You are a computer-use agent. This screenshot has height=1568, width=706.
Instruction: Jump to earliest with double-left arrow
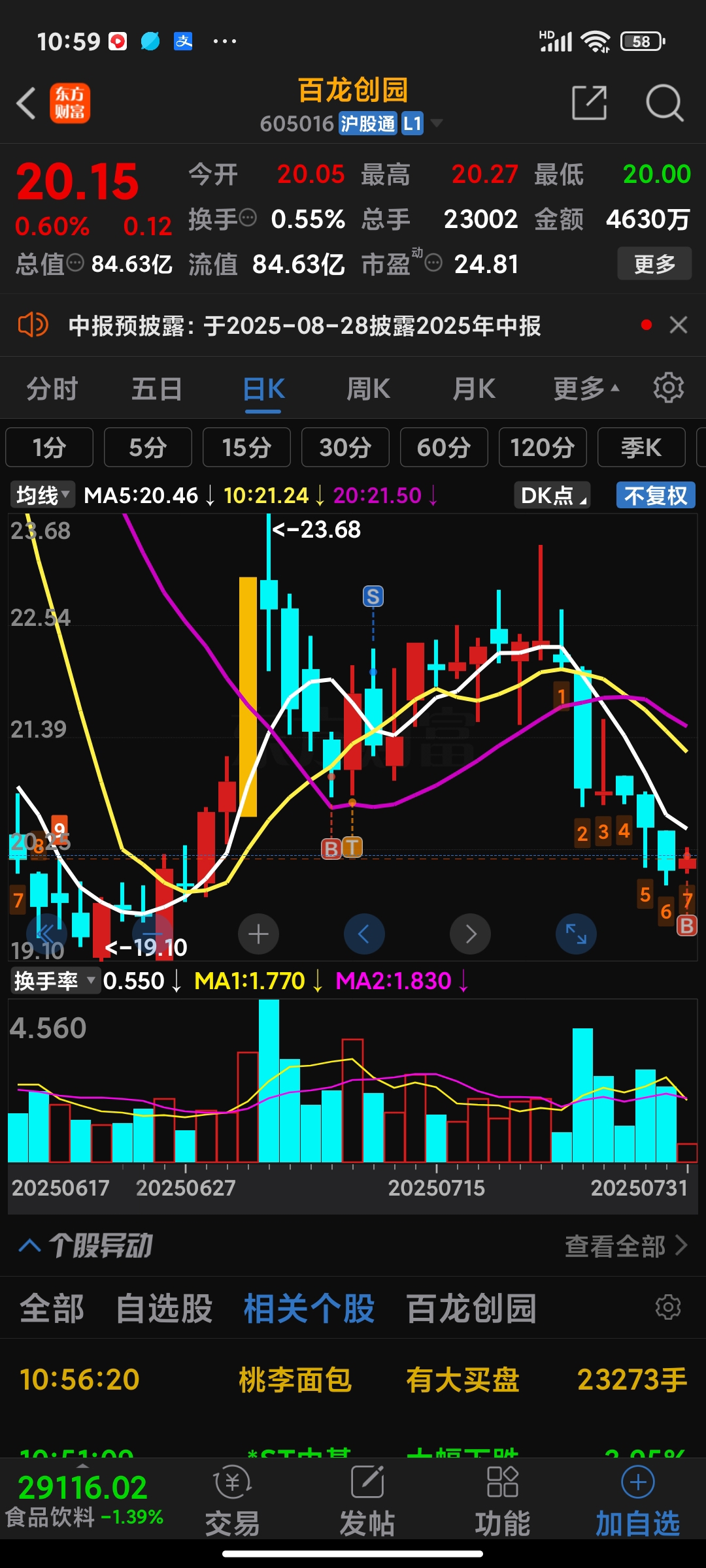46,934
